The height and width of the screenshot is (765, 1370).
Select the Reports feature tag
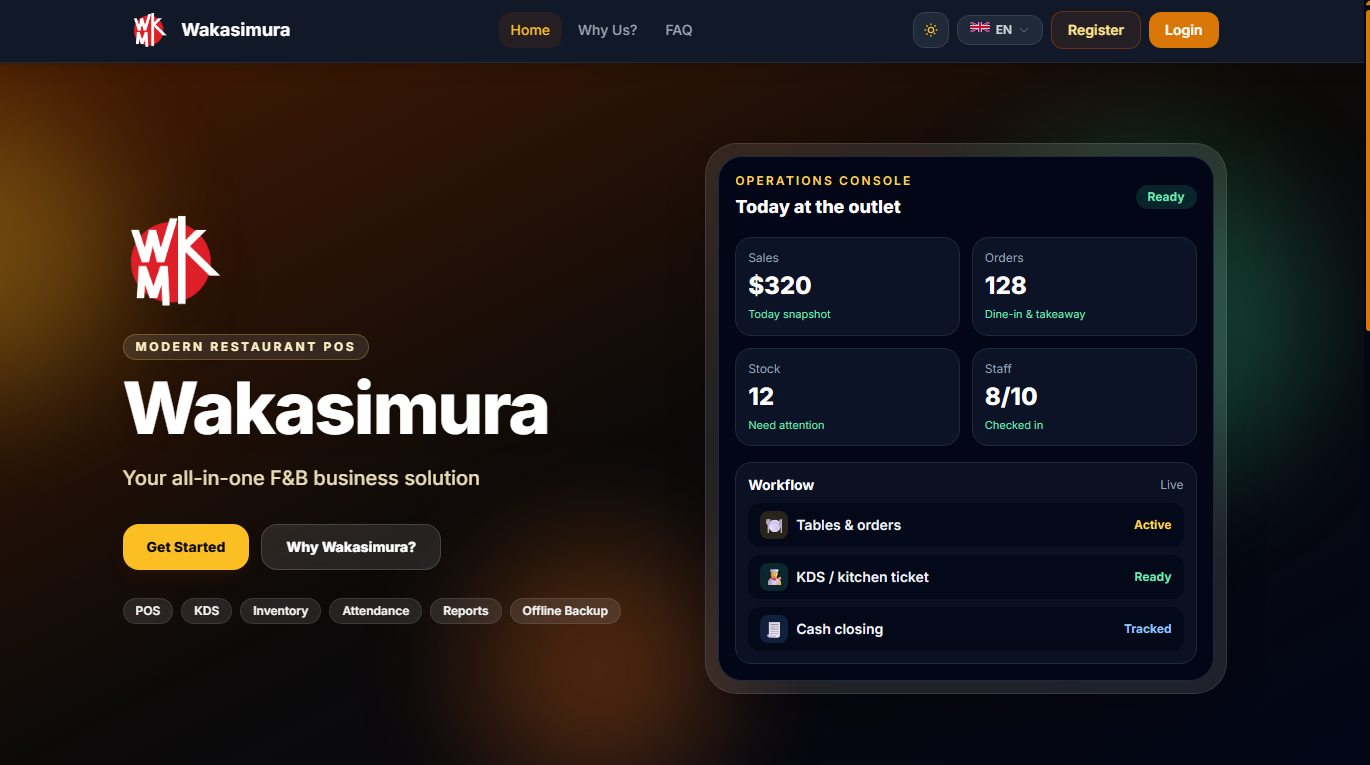point(466,611)
